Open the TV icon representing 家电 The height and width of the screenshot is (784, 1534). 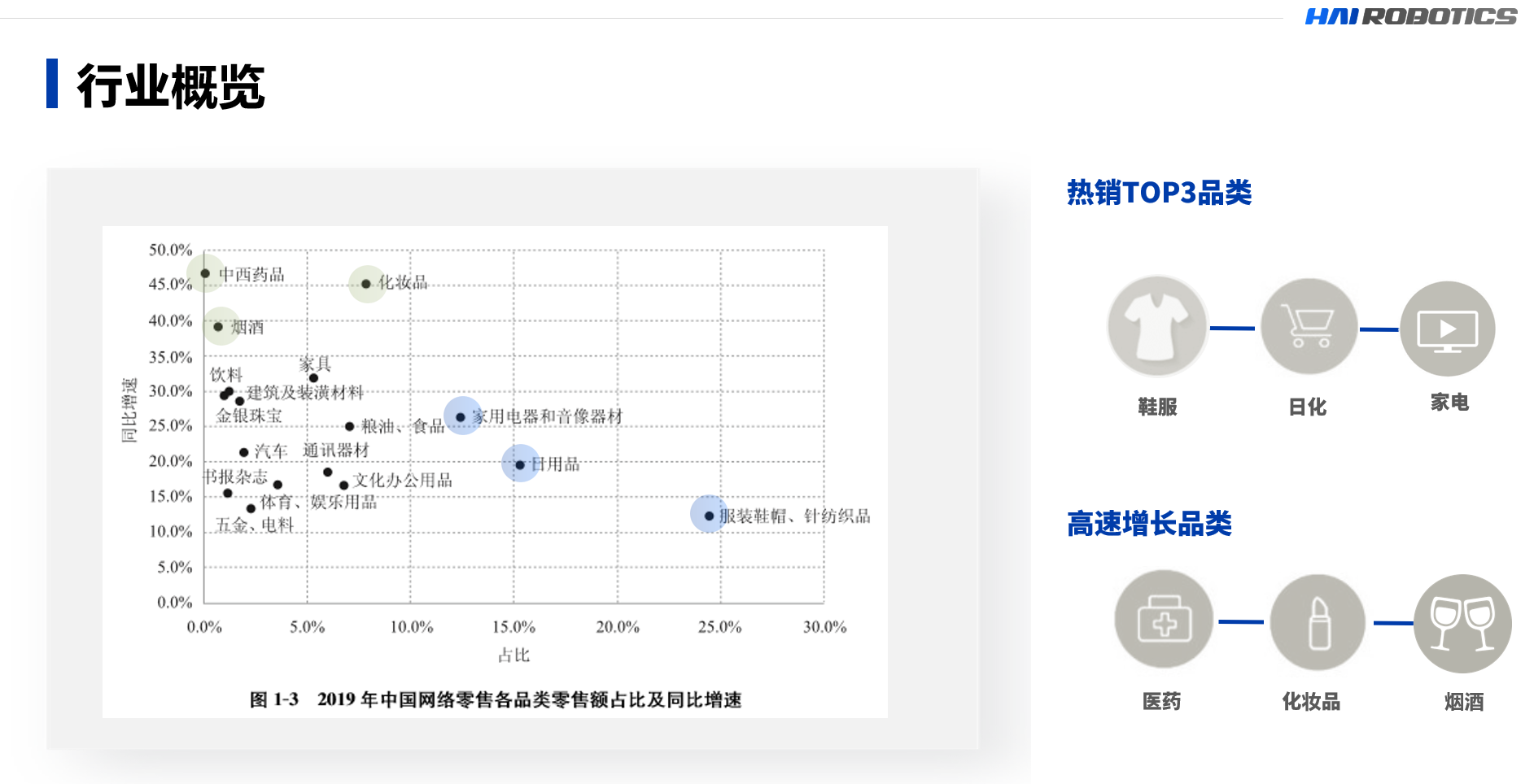click(x=1448, y=327)
